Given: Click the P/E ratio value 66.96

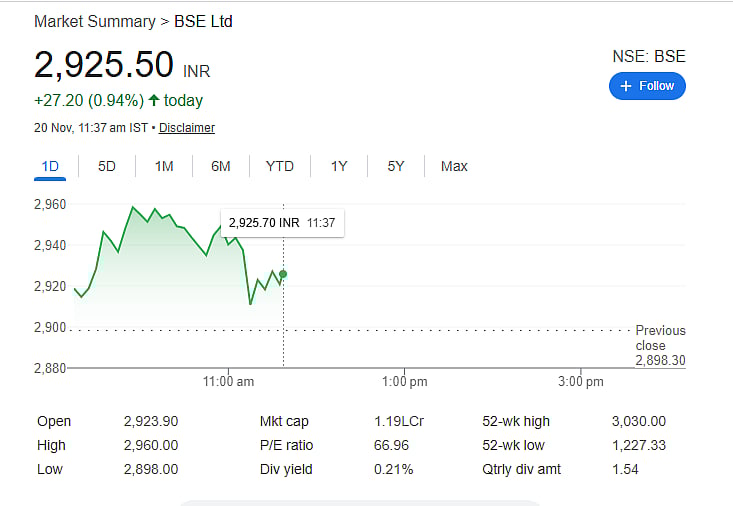Looking at the screenshot, I should pos(393,445).
